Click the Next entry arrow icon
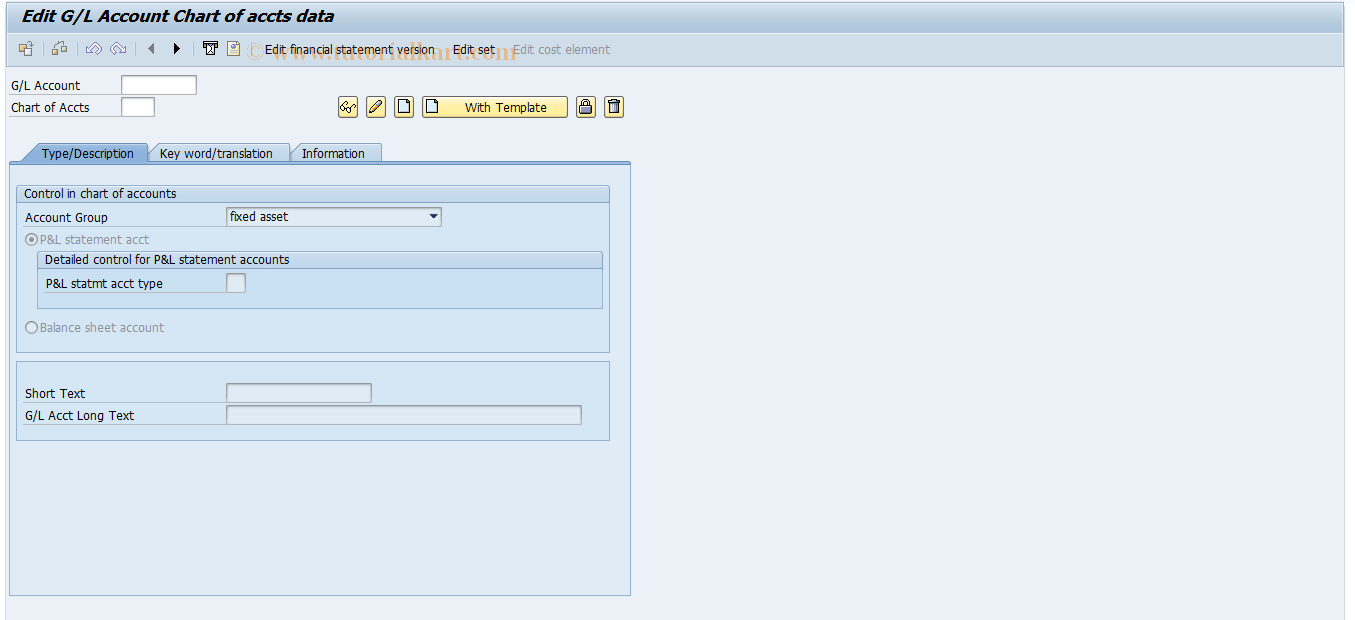The image size is (1355, 620). 177,48
